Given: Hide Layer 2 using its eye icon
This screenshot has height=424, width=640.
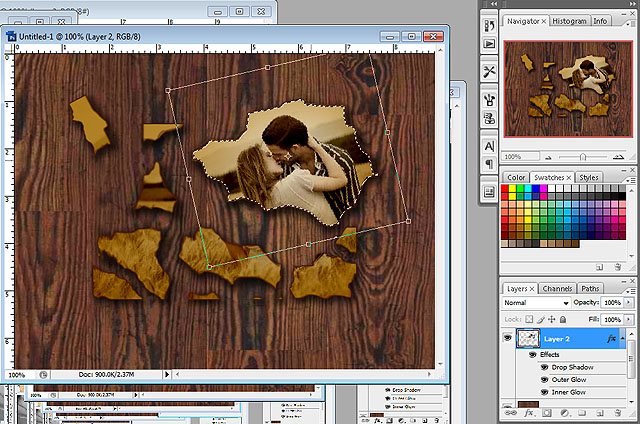Looking at the screenshot, I should pos(509,340).
